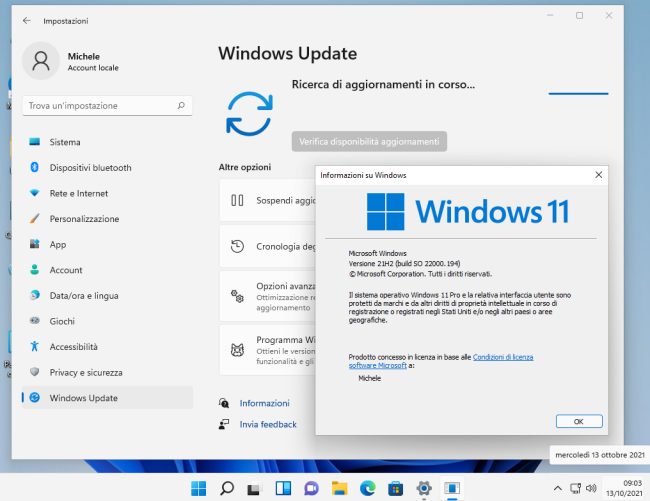
Task: Open Cronologia degli aggiornamenti option
Action: coord(268,247)
